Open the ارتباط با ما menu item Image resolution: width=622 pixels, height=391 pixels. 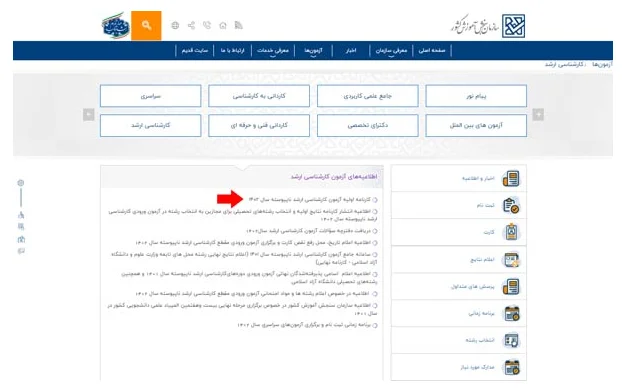tap(232, 50)
